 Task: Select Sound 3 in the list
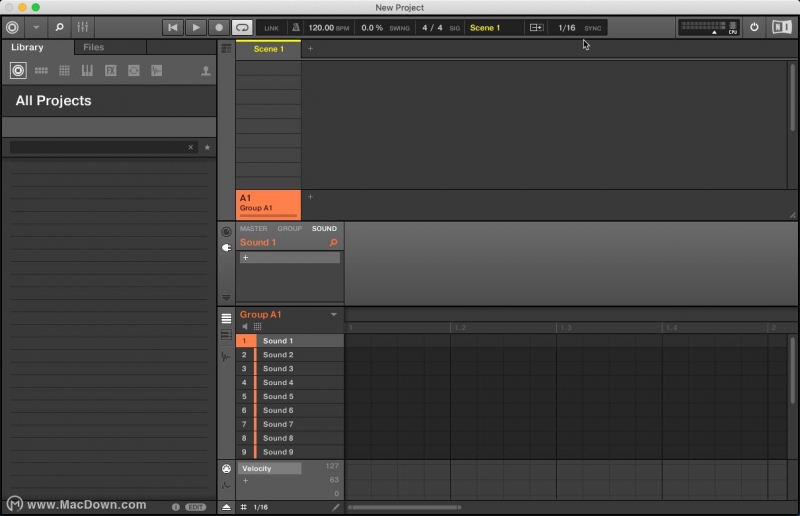coord(290,368)
